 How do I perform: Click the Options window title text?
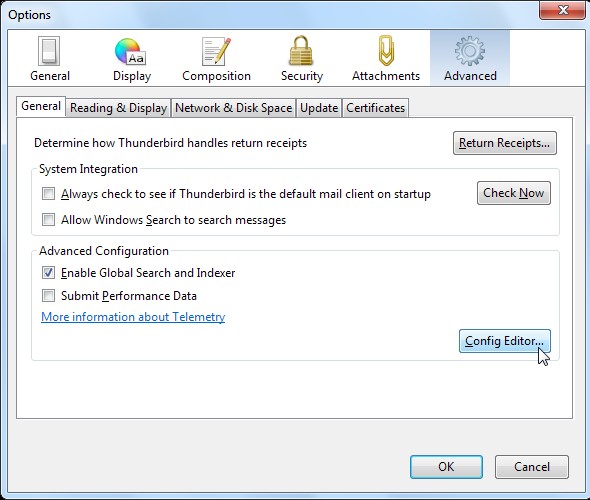pyautogui.click(x=29, y=15)
